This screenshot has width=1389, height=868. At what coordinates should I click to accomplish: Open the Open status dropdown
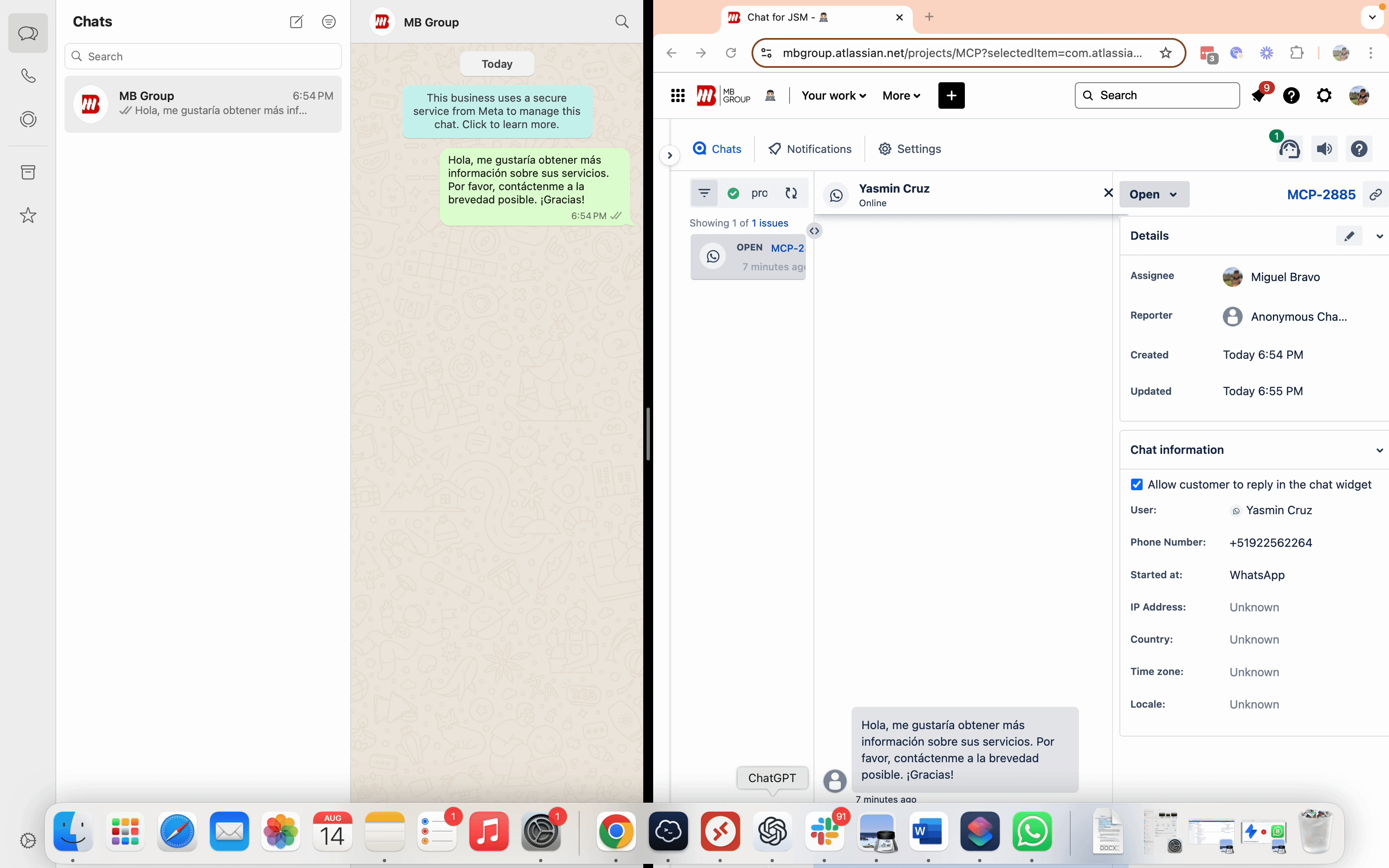tap(1154, 195)
